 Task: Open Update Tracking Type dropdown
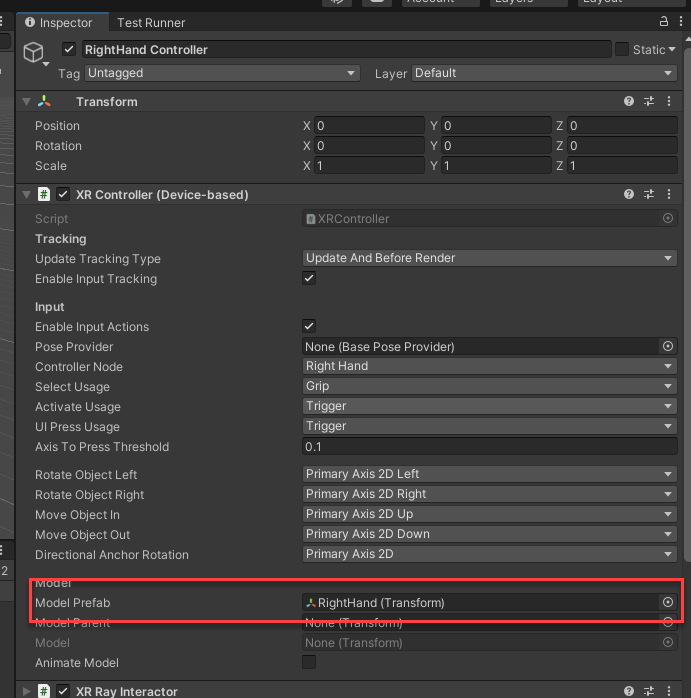point(490,258)
